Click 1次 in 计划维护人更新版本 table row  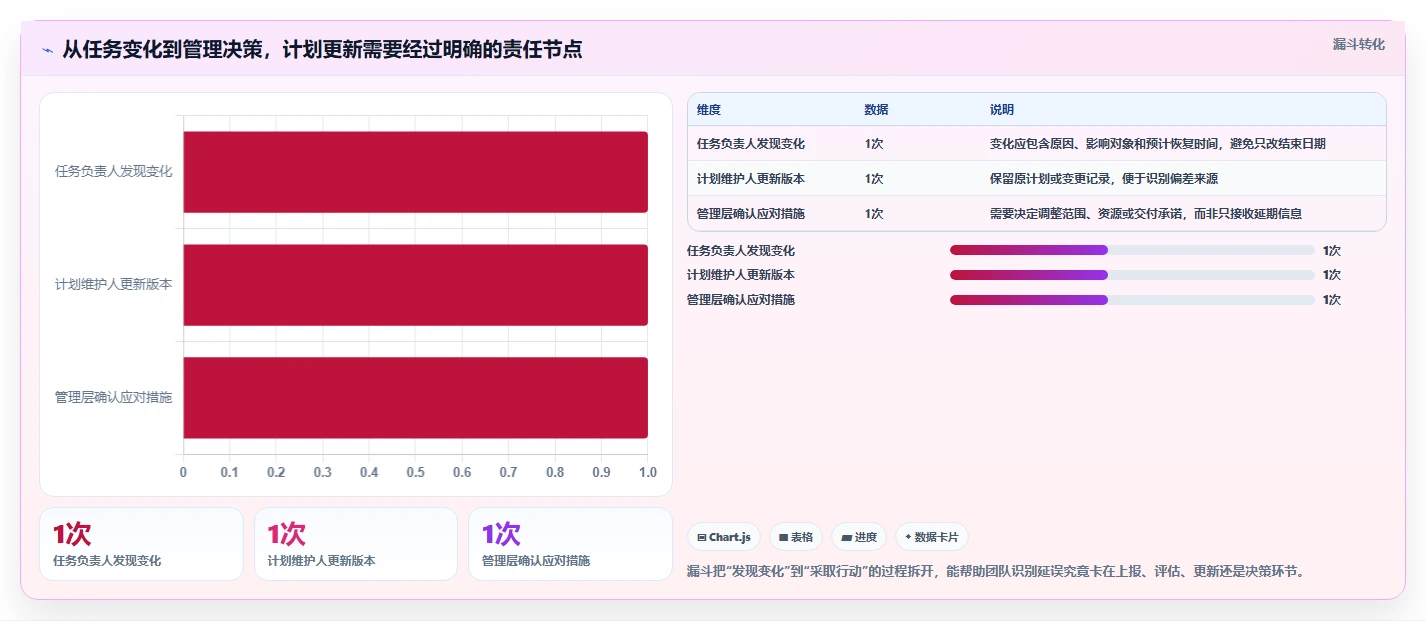click(874, 179)
